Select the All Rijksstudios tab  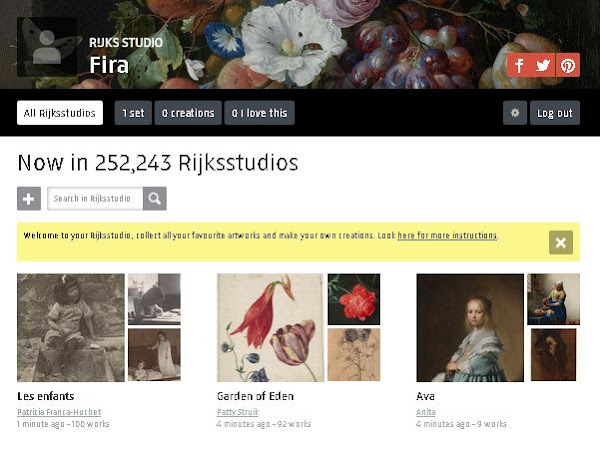60,113
